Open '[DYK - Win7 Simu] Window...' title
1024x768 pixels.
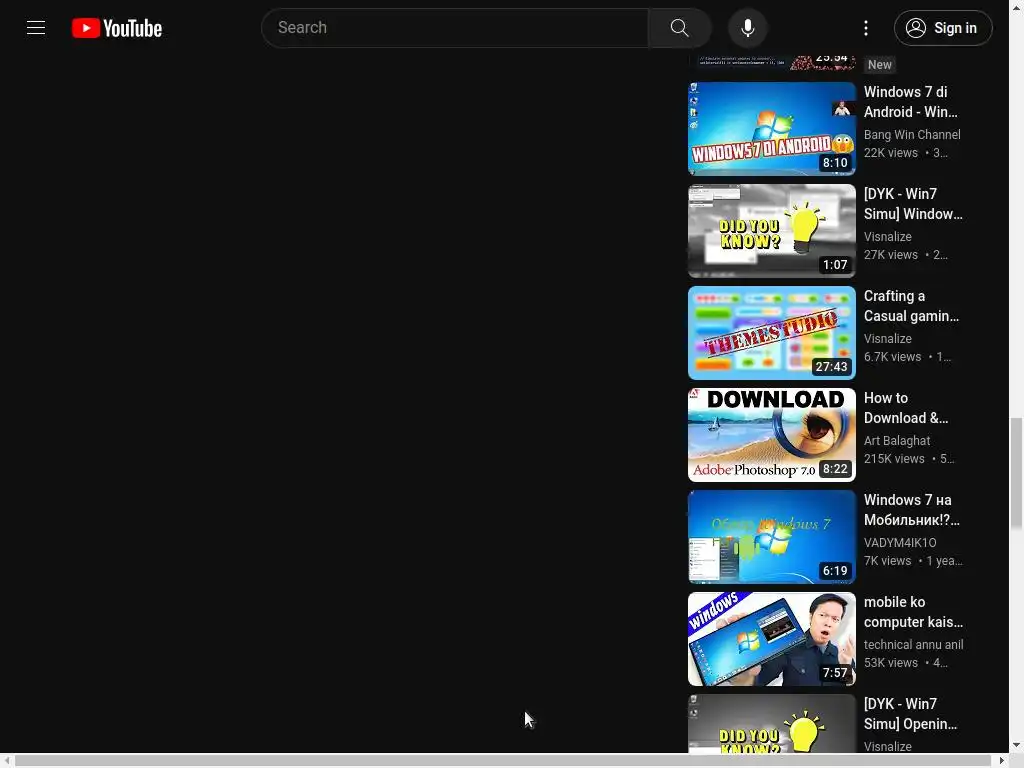pyautogui.click(x=913, y=204)
